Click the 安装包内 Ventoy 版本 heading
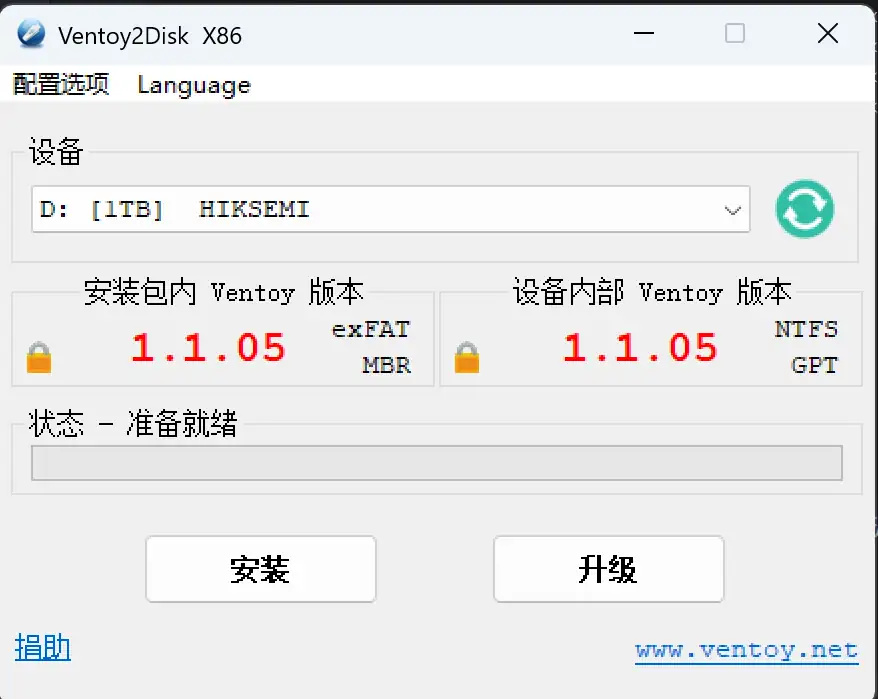This screenshot has width=878, height=699. [x=223, y=292]
